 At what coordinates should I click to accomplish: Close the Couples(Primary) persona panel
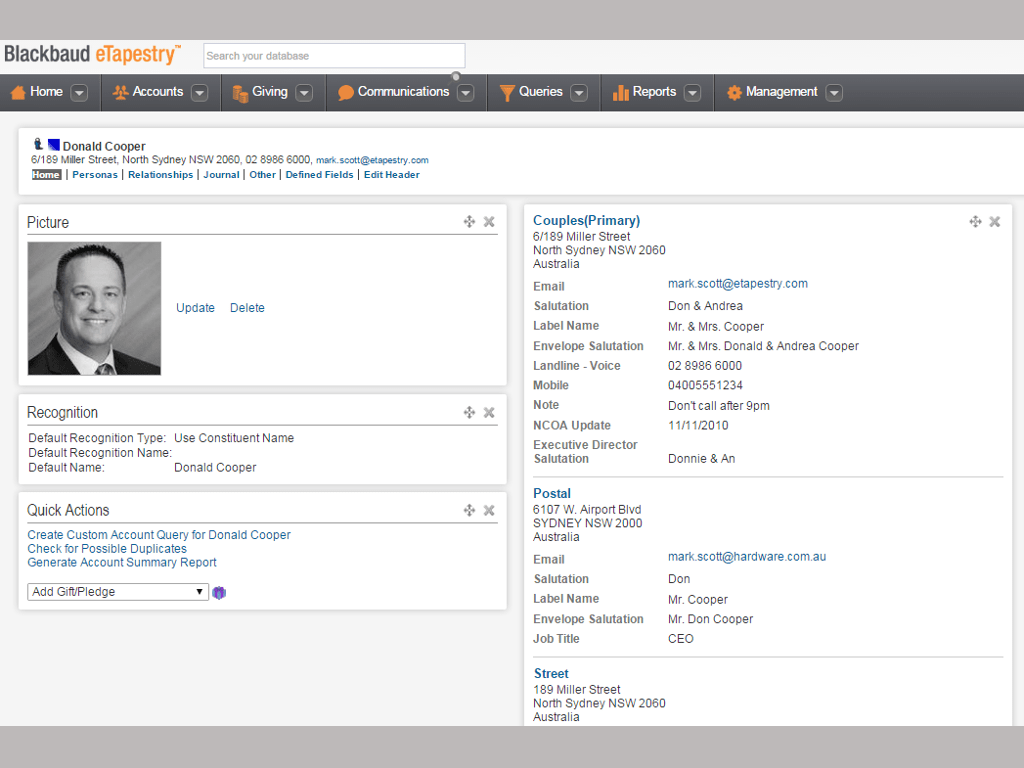(995, 222)
